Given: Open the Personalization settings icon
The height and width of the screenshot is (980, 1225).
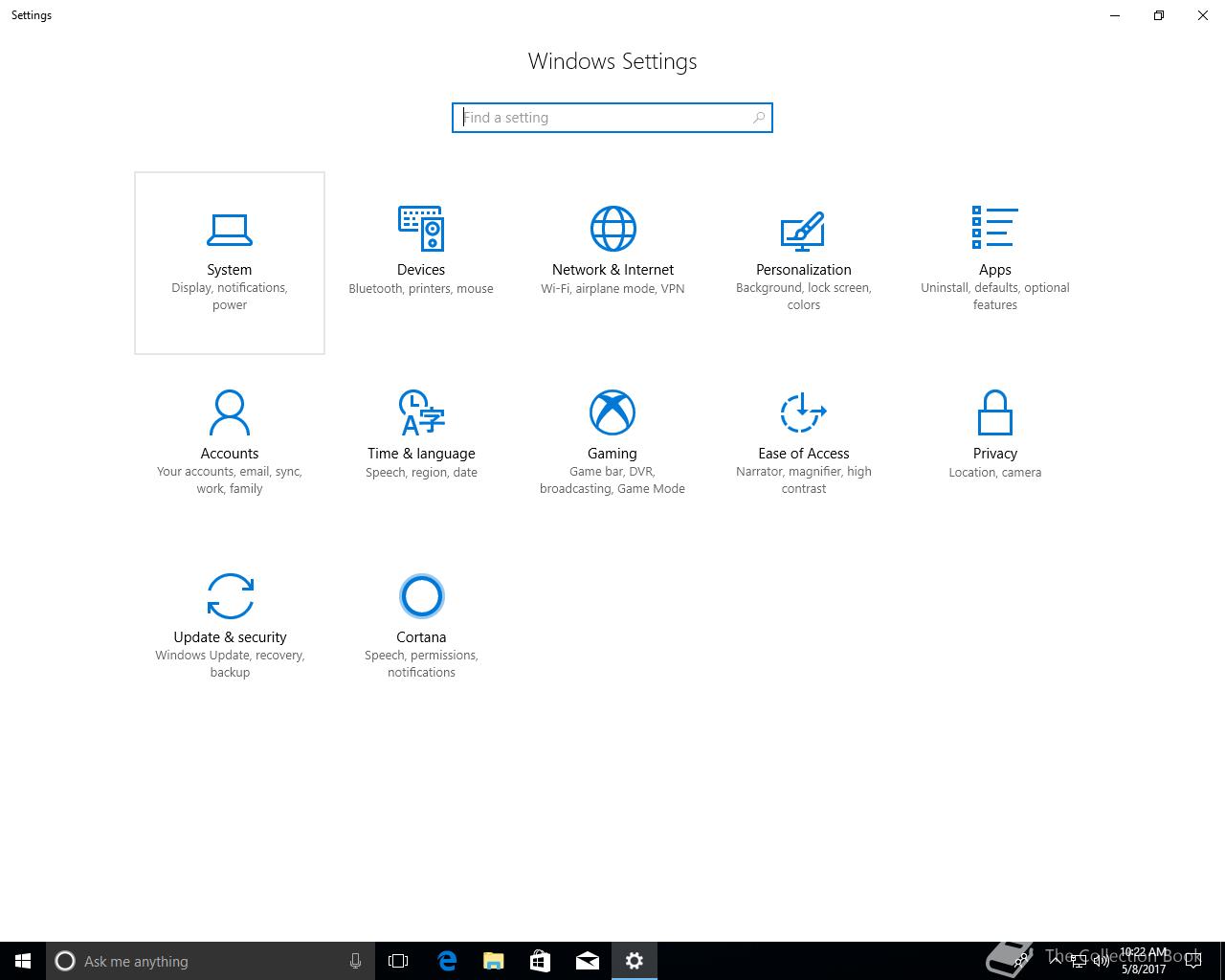Looking at the screenshot, I should click(x=804, y=230).
